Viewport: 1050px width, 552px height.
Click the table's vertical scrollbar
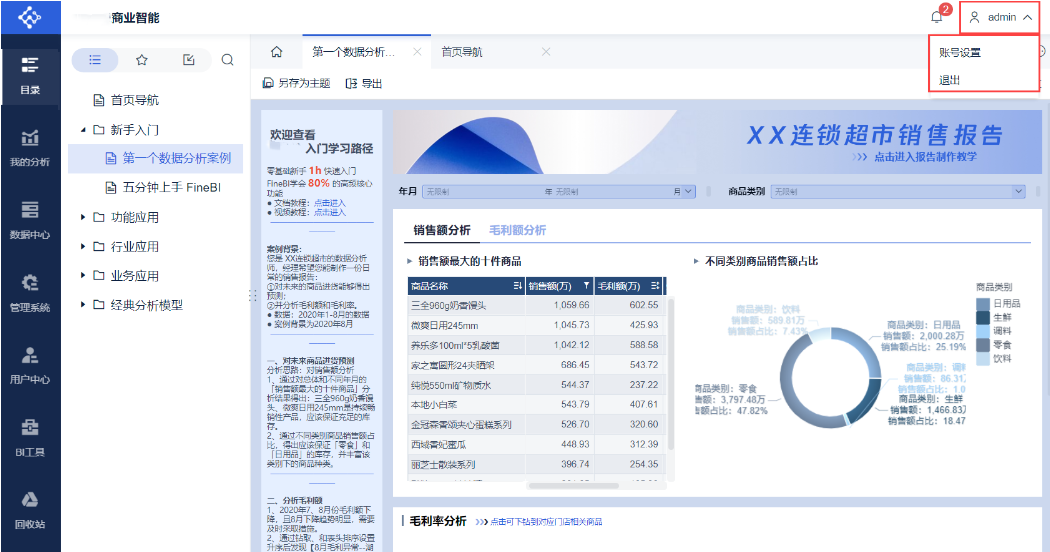pos(670,375)
